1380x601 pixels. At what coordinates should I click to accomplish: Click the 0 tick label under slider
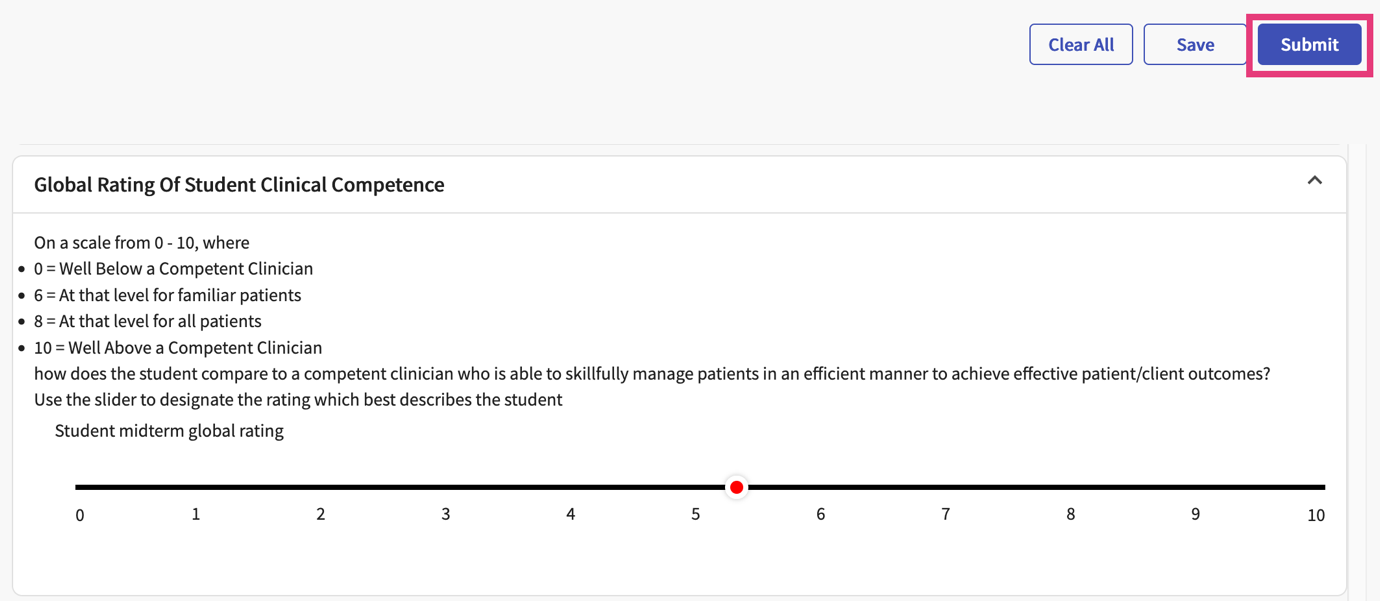point(80,515)
